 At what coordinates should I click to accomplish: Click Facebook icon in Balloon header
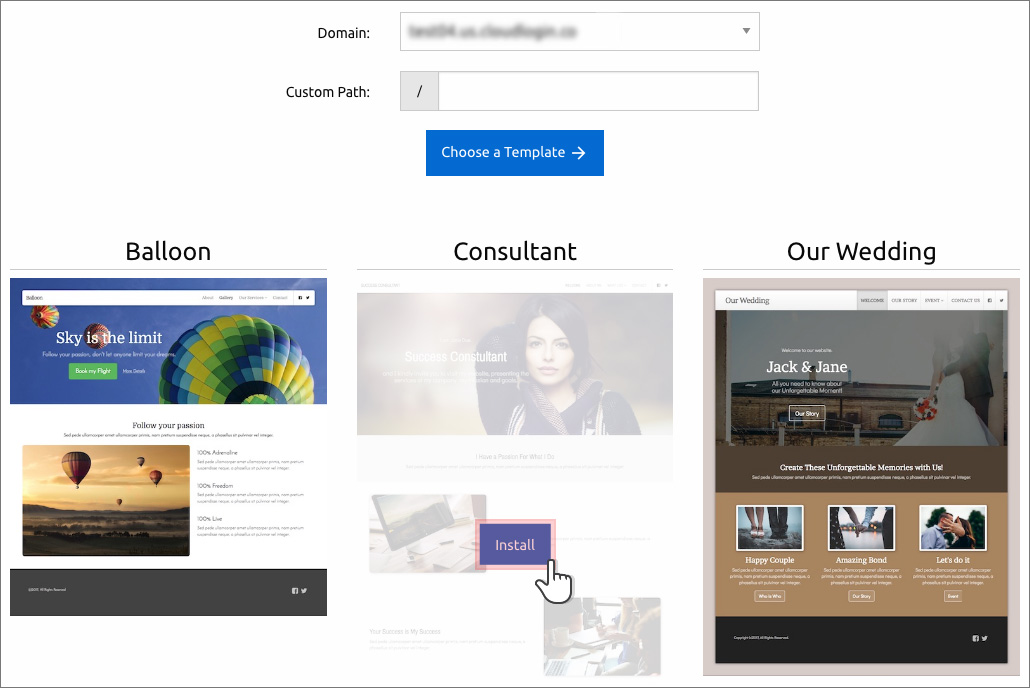point(299,298)
